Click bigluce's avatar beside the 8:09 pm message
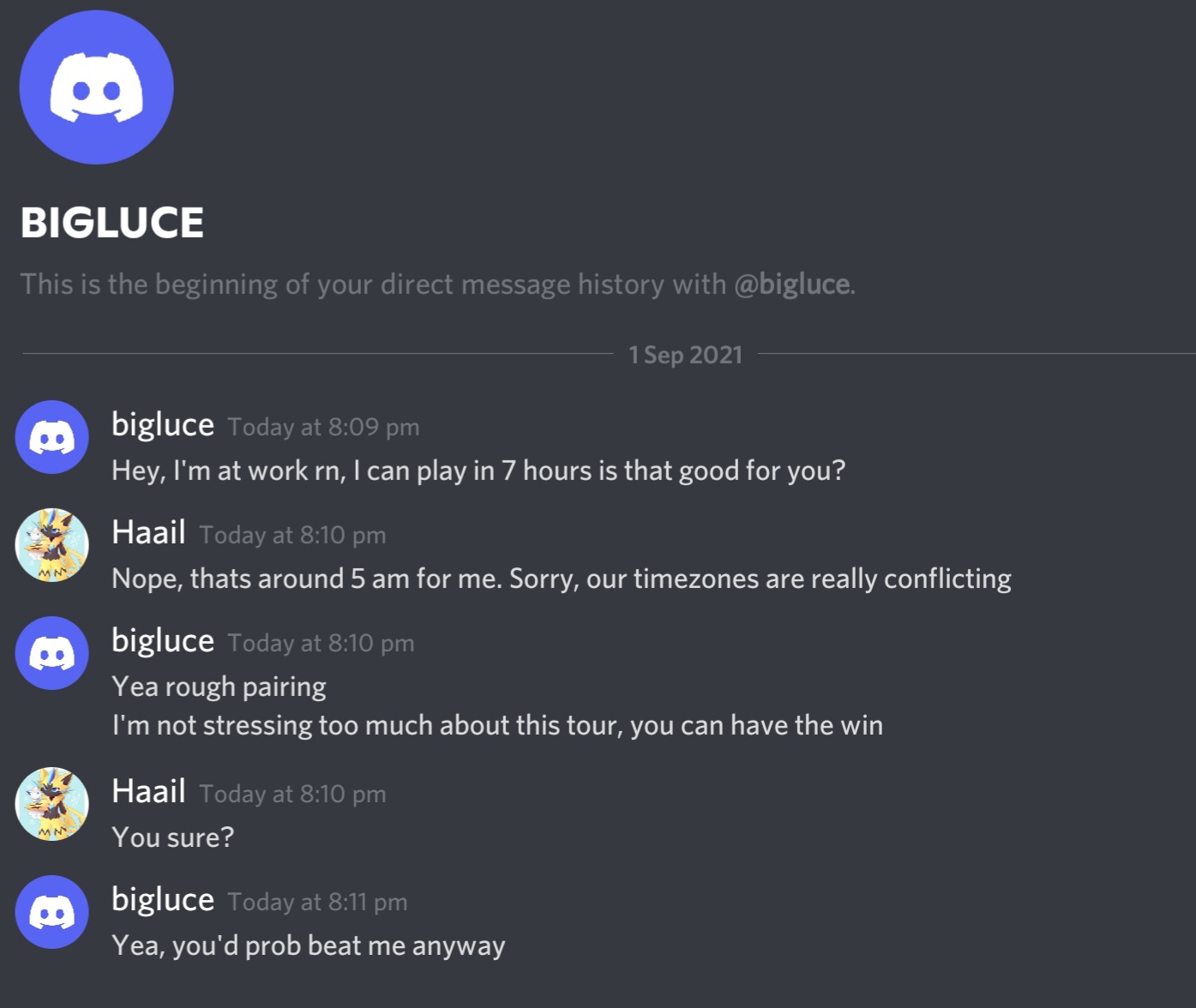 pyautogui.click(x=52, y=437)
